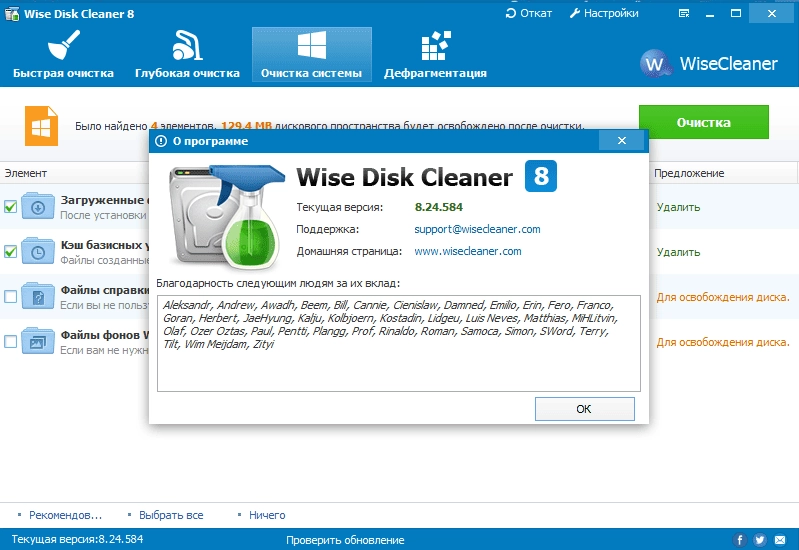Uncheck the Кэш базисных item checkbox
799x550 pixels.
(10, 252)
